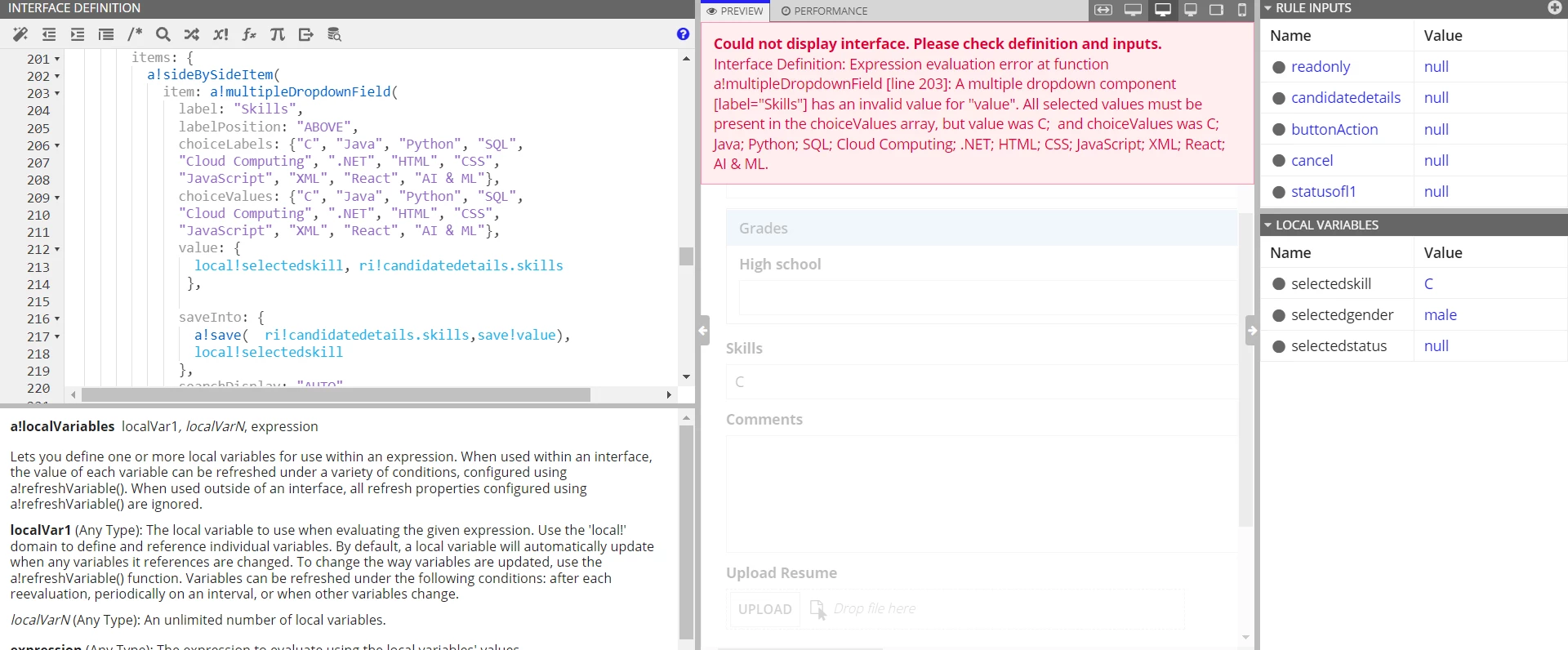Switch to the PREVIEW tab
The image size is (1568, 650).
pyautogui.click(x=735, y=11)
